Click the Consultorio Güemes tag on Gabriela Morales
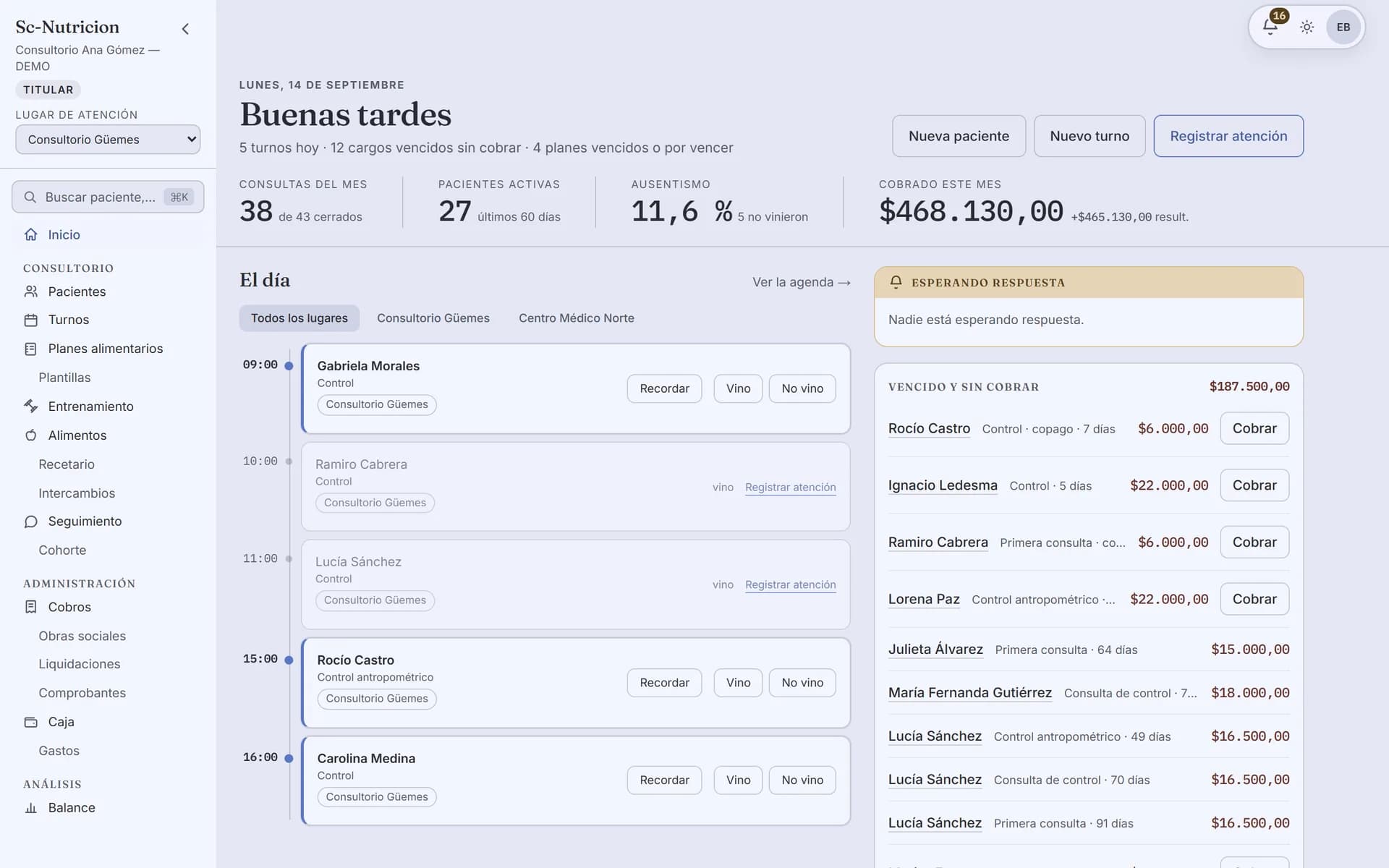1389x868 pixels. click(376, 404)
